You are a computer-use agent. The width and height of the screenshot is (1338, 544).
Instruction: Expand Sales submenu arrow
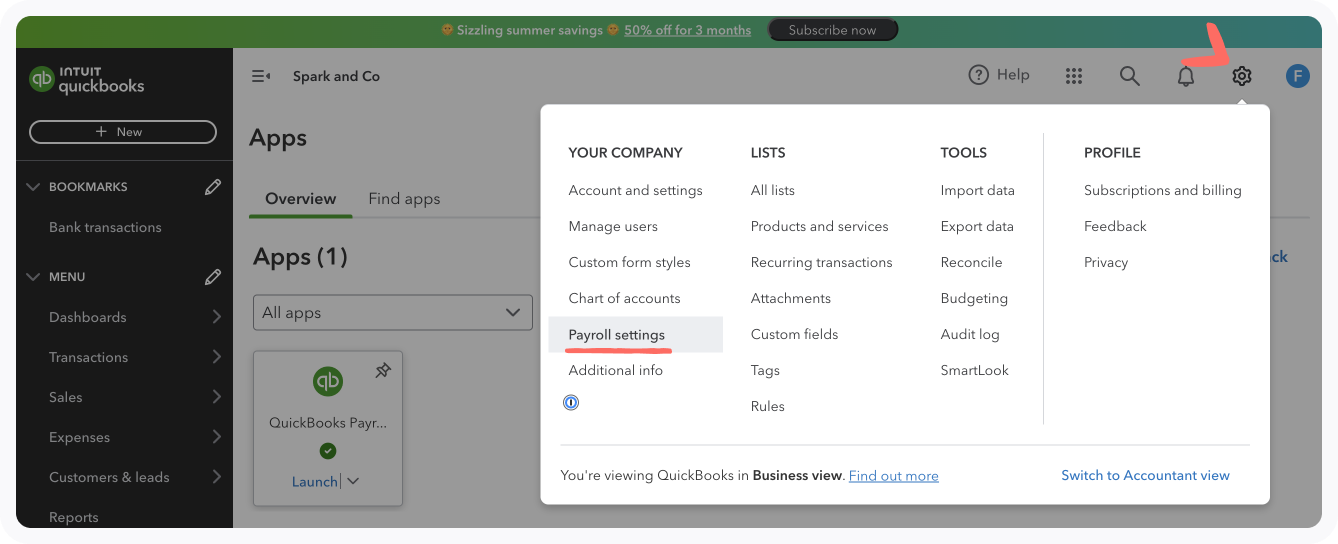[217, 397]
